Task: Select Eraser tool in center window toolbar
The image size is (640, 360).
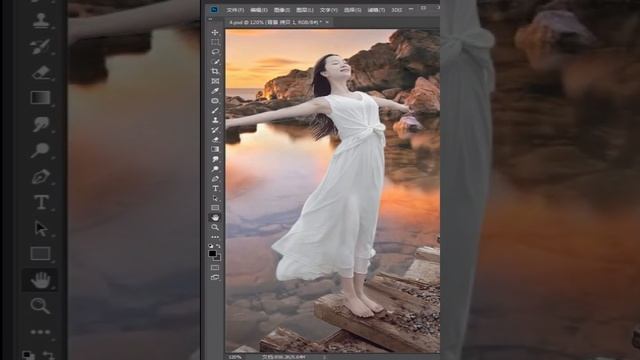Action: click(215, 140)
